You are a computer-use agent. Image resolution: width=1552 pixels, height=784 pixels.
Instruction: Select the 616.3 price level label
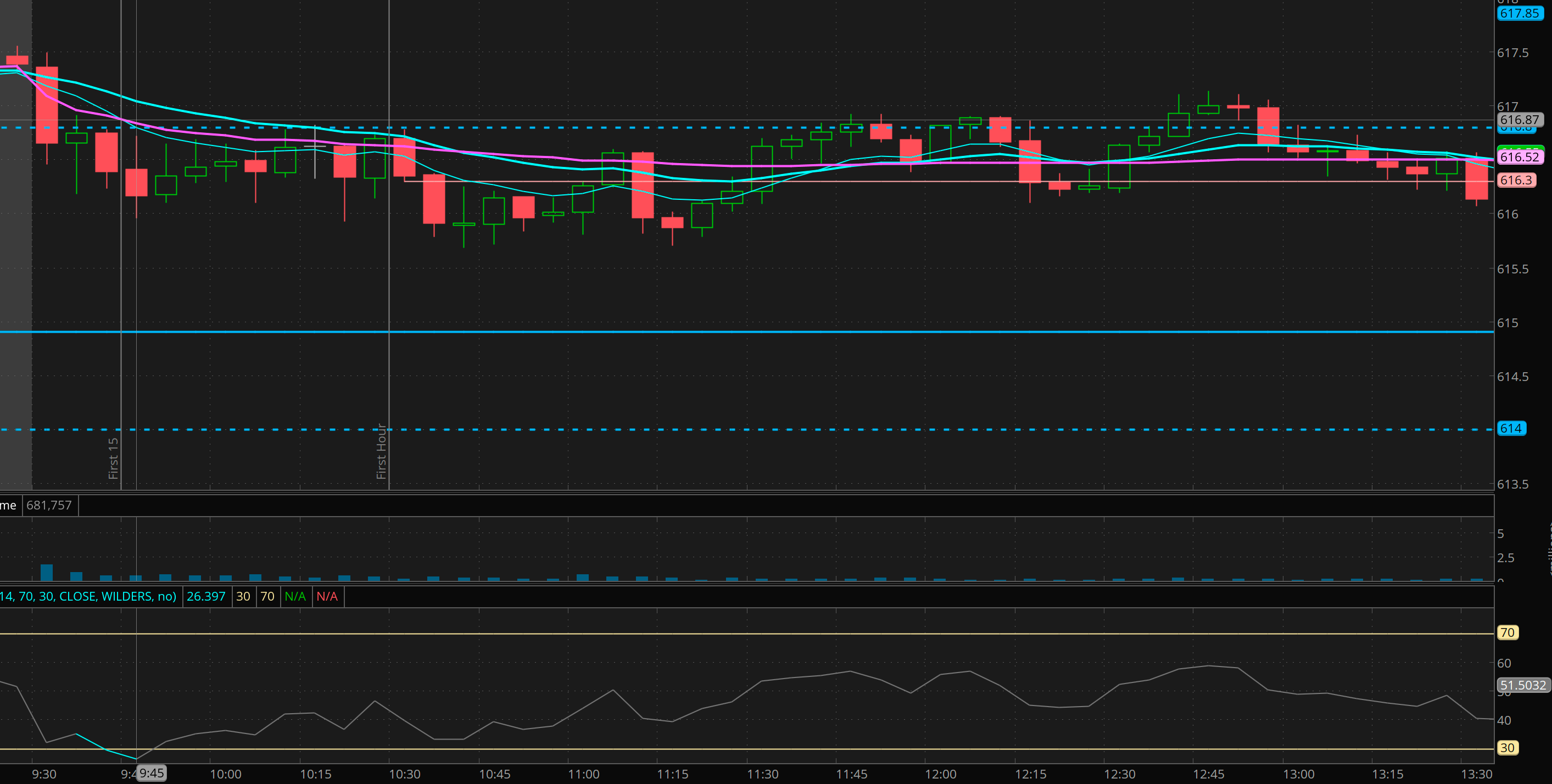tap(1516, 180)
